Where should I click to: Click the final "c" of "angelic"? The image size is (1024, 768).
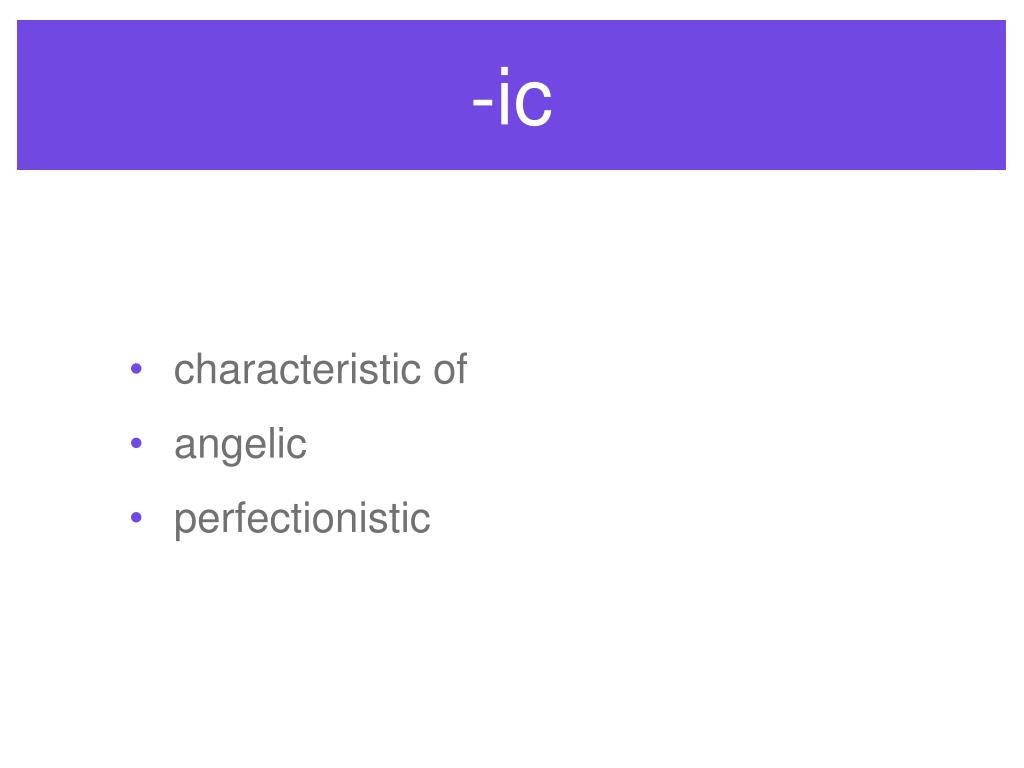(x=296, y=446)
